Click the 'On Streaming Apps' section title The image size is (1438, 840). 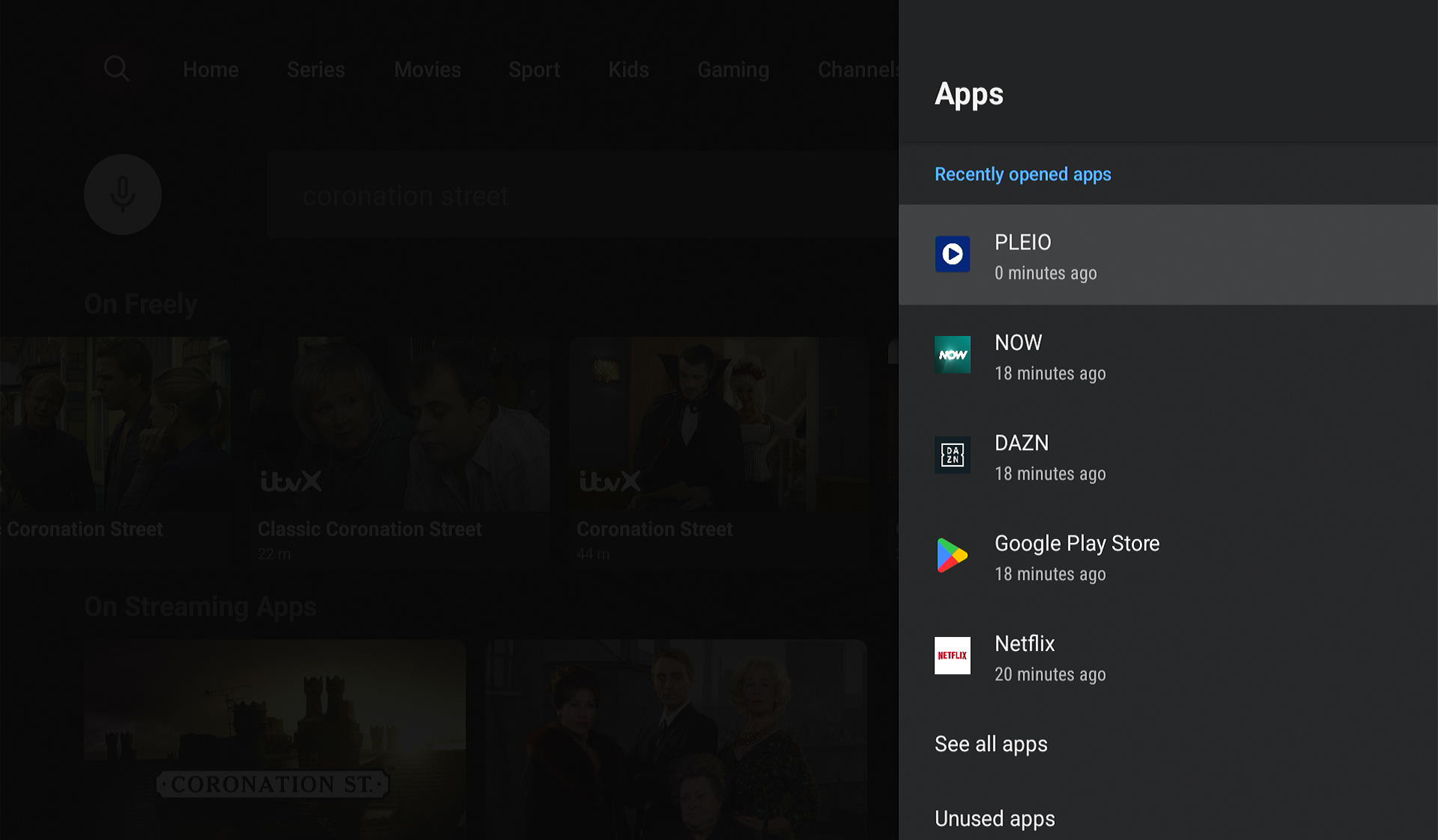pyautogui.click(x=200, y=607)
